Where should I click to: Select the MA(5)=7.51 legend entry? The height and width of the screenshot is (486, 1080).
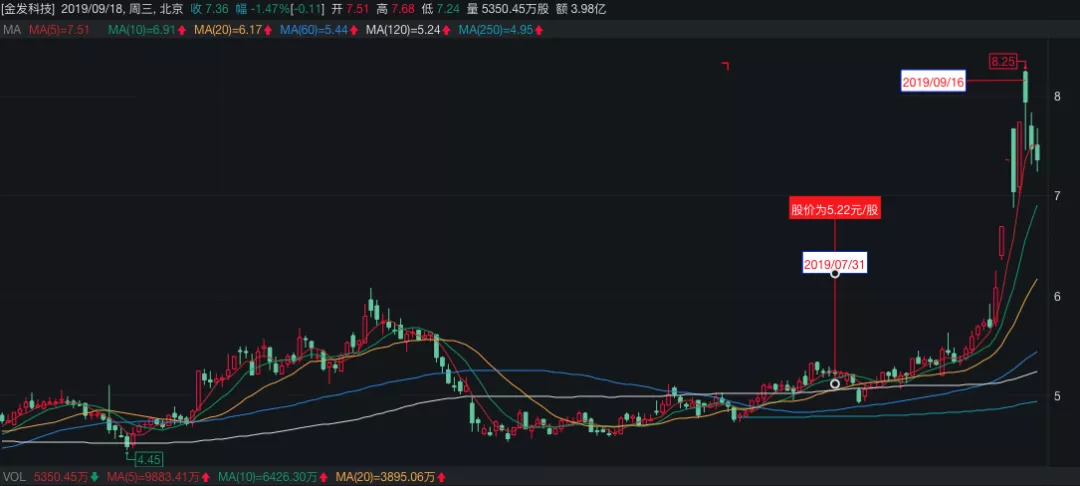tap(59, 30)
